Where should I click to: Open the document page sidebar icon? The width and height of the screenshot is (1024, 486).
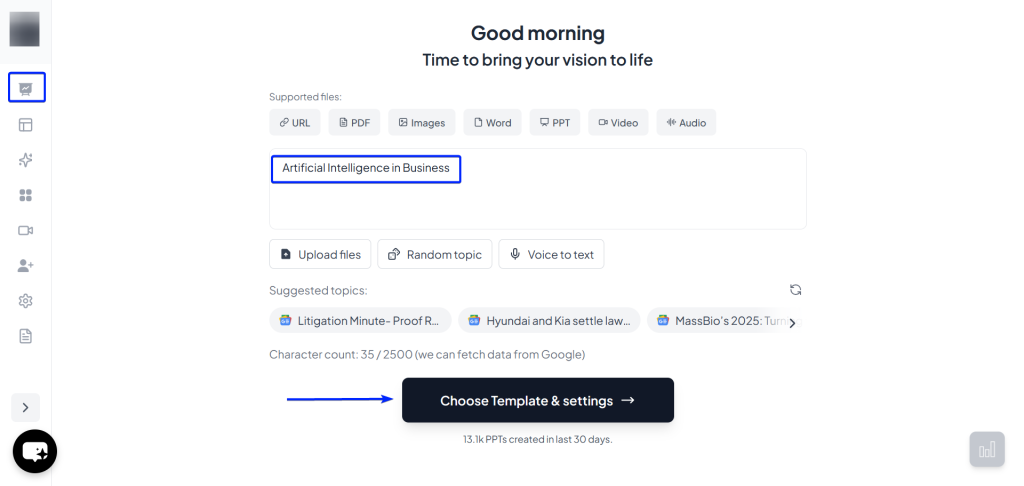[26, 336]
